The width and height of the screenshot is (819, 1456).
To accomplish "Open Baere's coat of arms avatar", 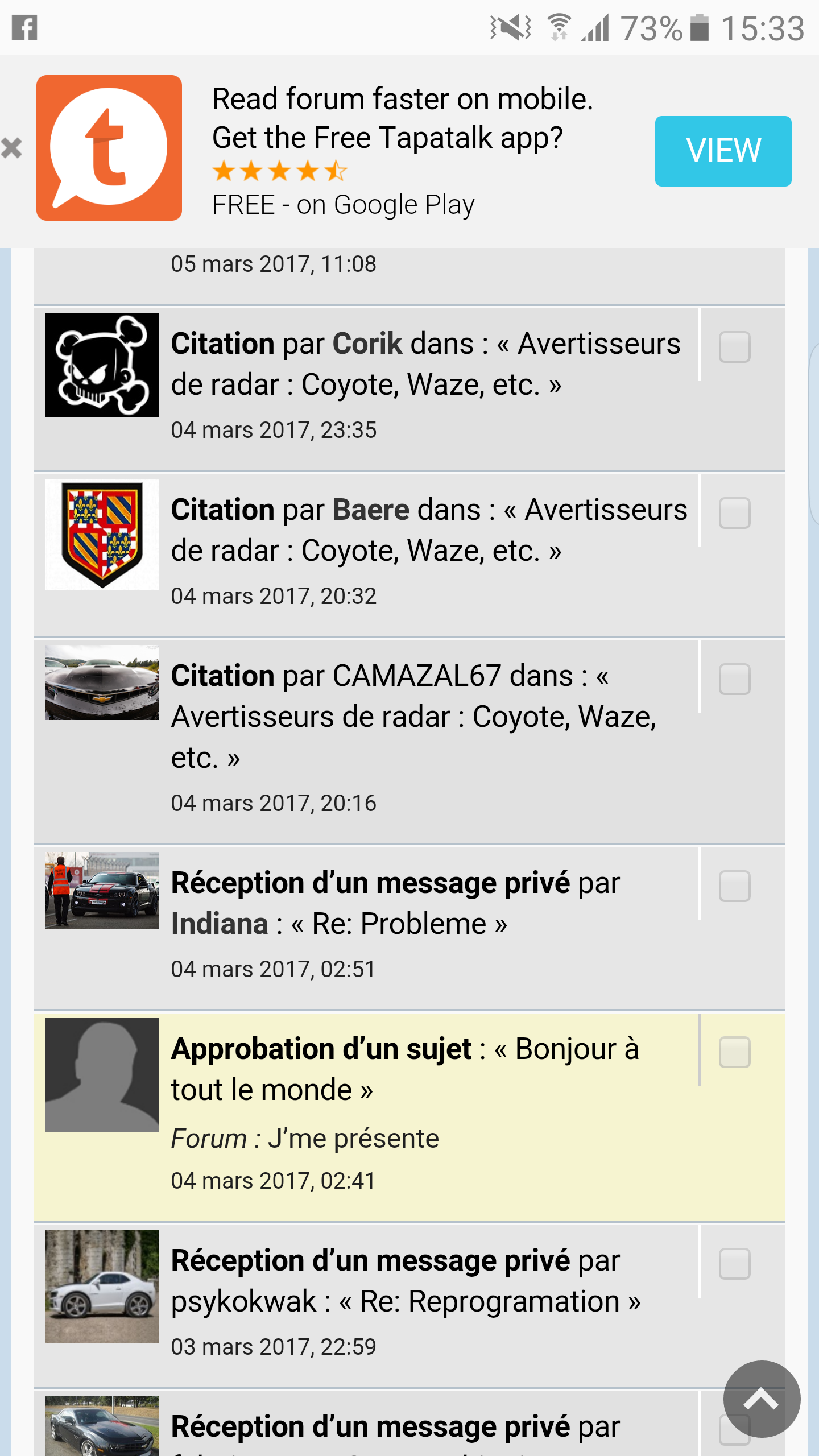I will click(x=102, y=534).
